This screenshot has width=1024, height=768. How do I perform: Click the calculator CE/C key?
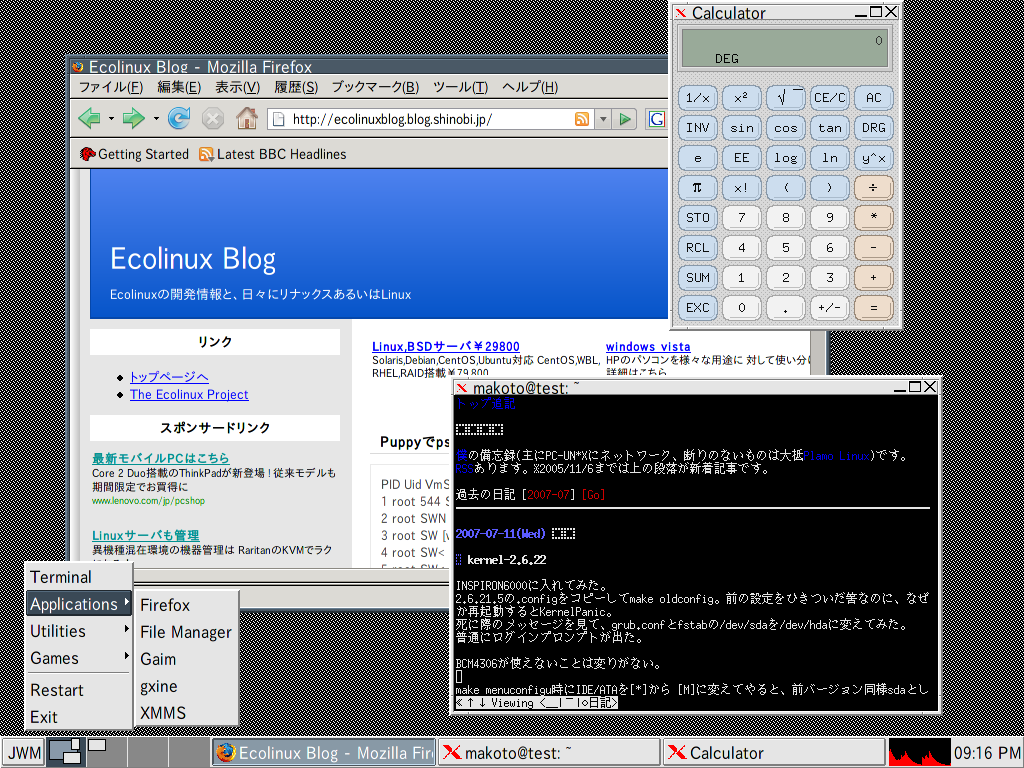pos(829,98)
